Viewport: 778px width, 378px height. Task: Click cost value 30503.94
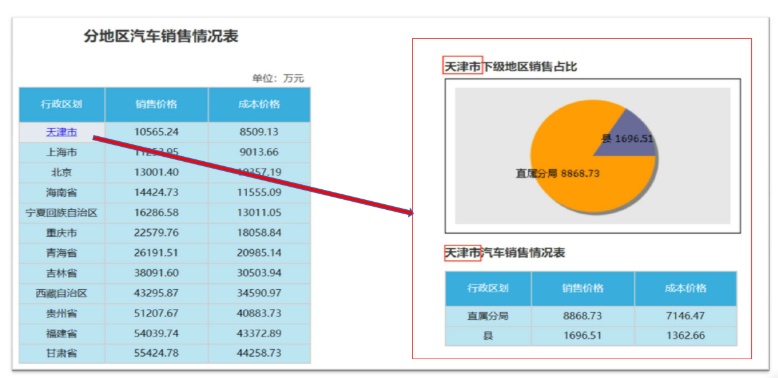pyautogui.click(x=259, y=273)
